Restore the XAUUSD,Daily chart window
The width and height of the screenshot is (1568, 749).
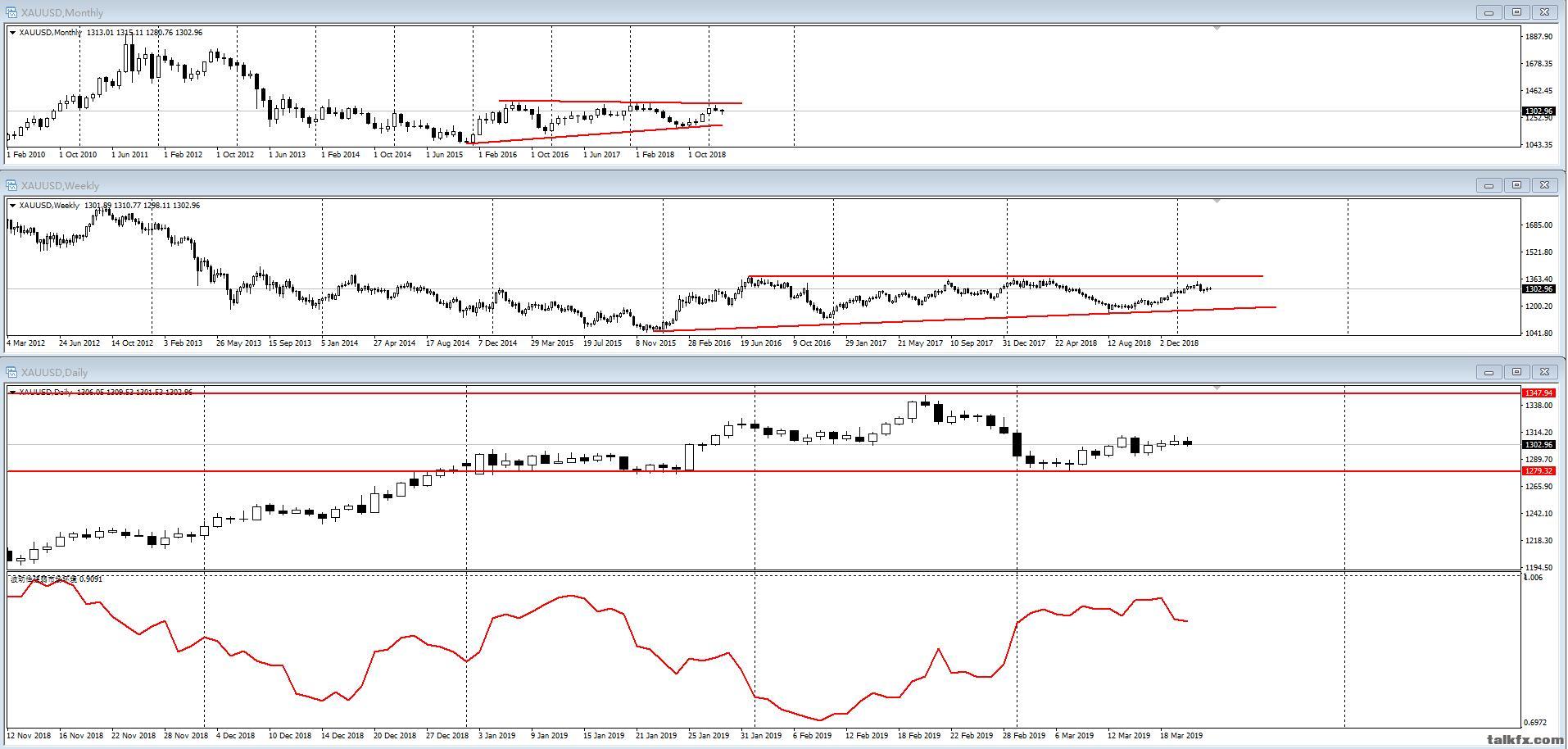coord(1516,372)
